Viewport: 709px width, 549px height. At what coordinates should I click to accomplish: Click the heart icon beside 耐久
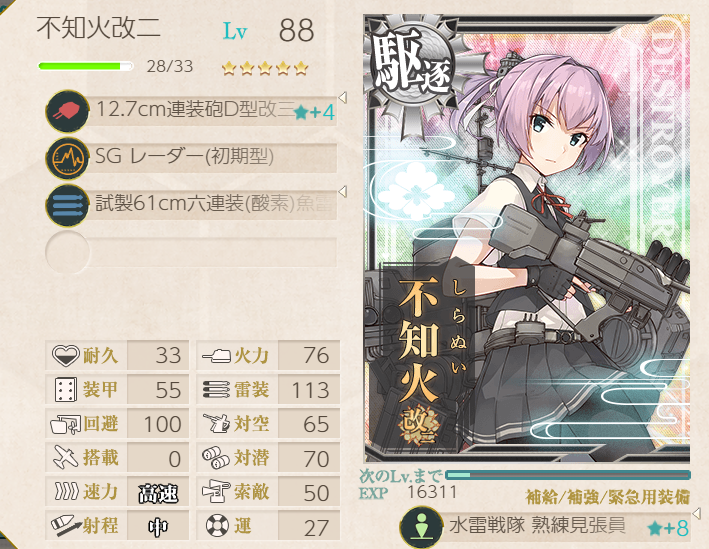click(66, 355)
